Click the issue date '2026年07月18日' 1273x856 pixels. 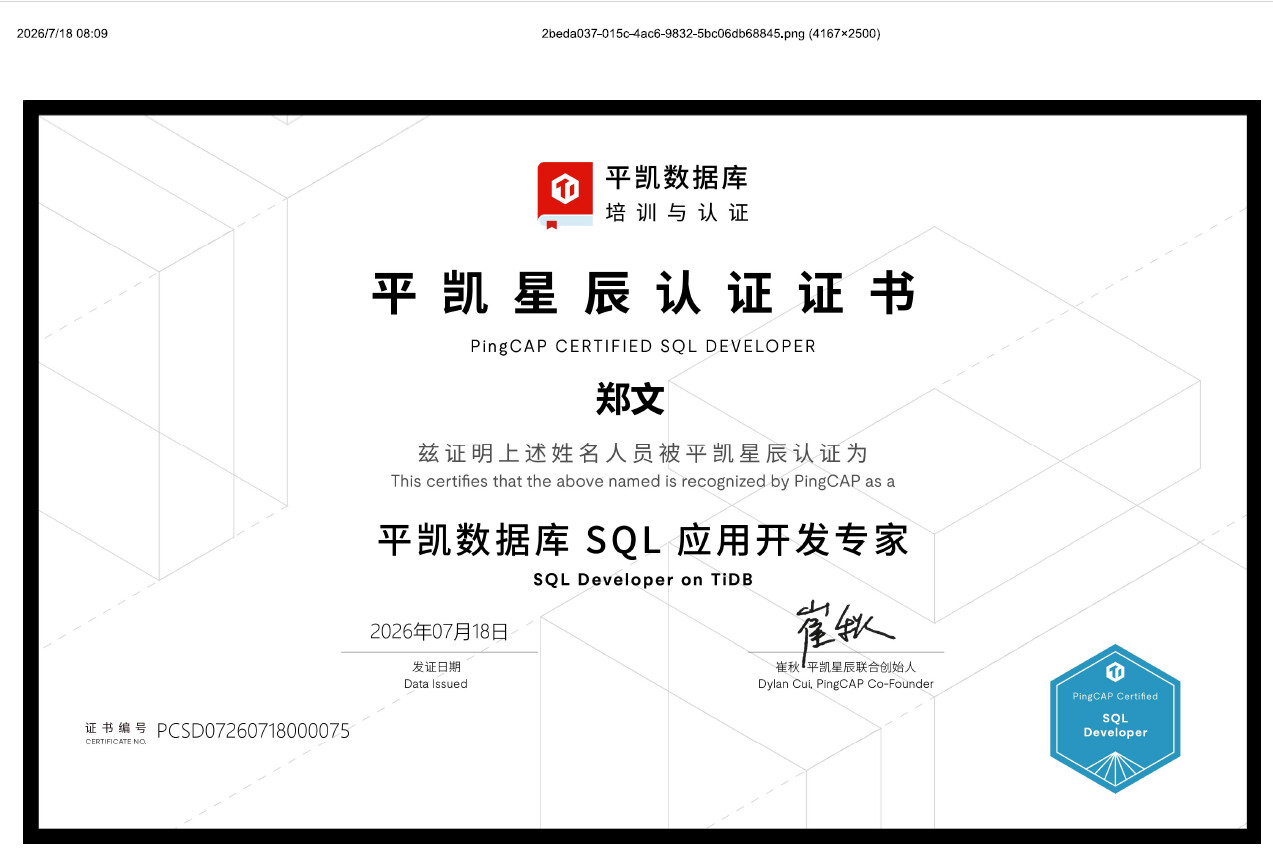click(x=439, y=631)
